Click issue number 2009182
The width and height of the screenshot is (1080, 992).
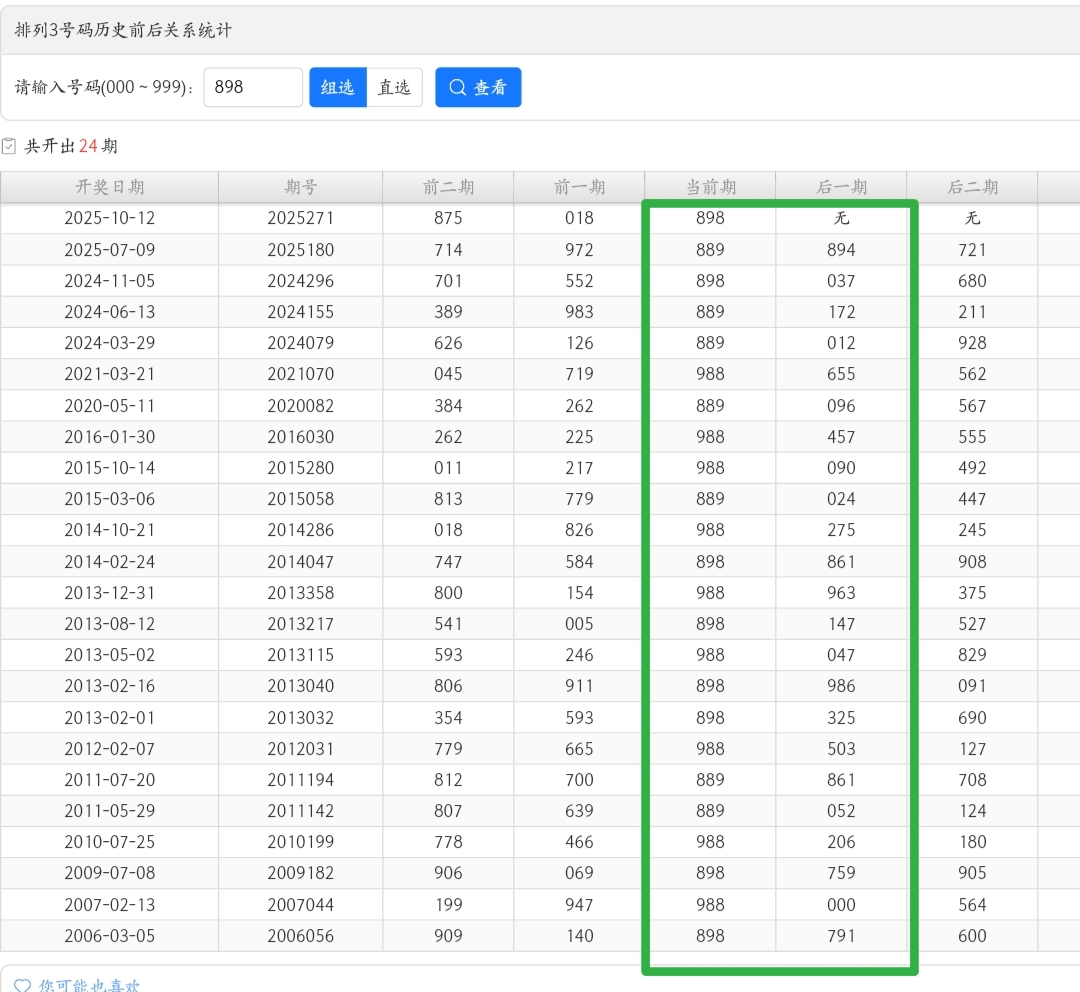(x=300, y=873)
